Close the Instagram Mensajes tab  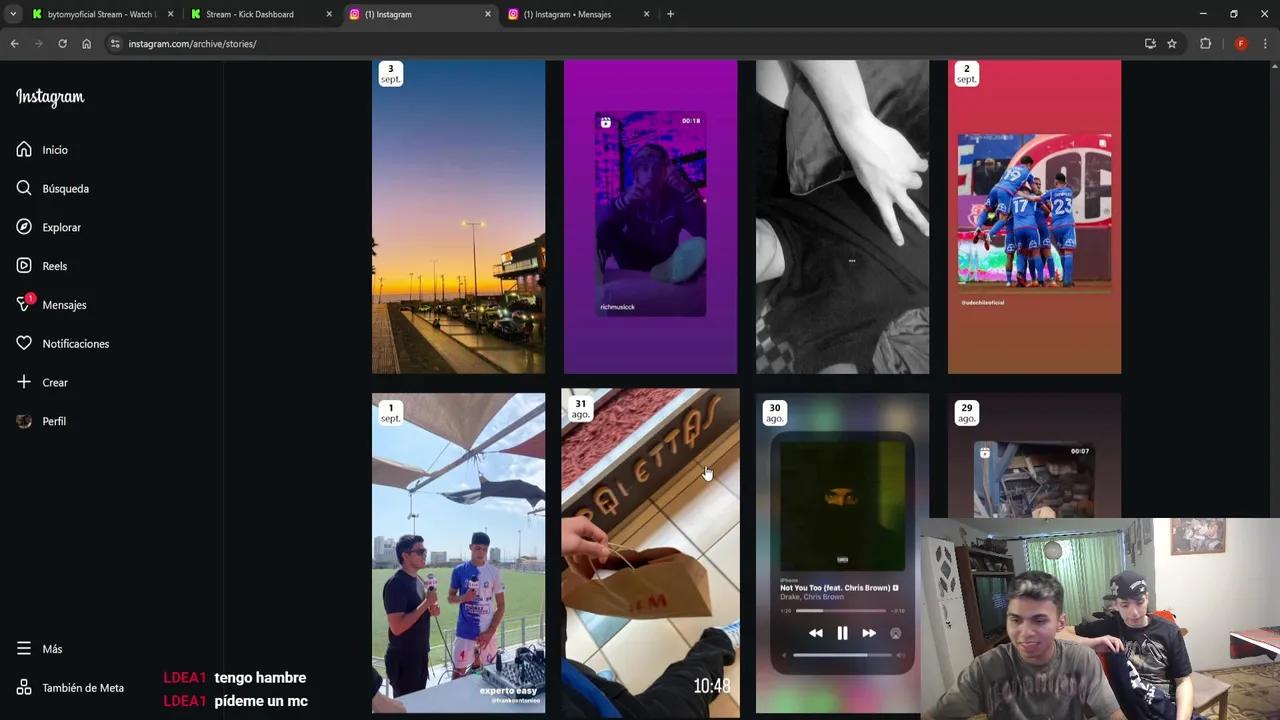(x=646, y=14)
